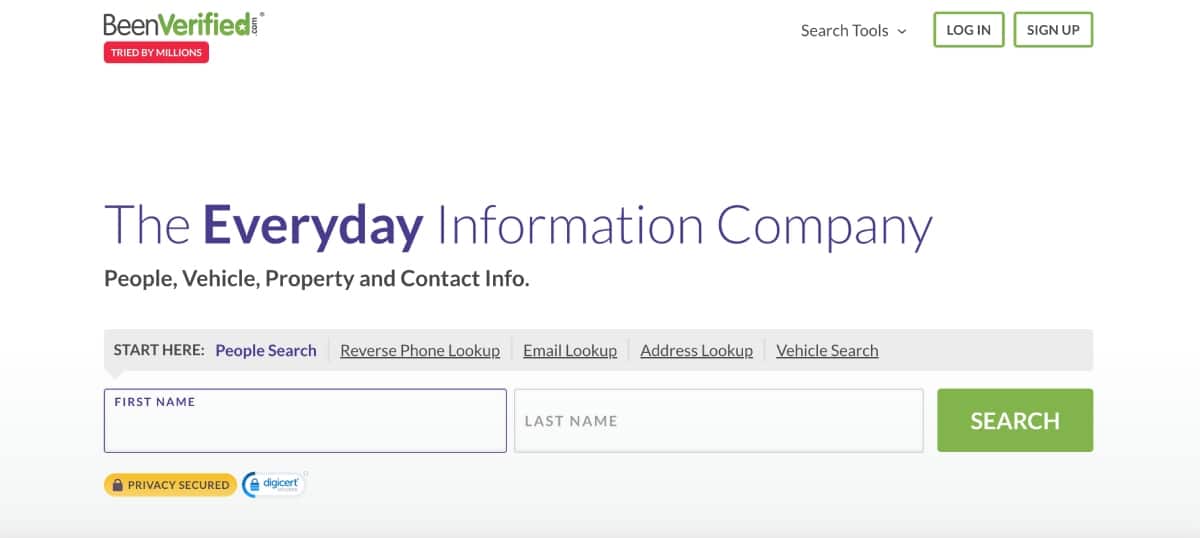Open the Search Tools menu
Image resolution: width=1200 pixels, height=538 pixels.
[x=844, y=31]
